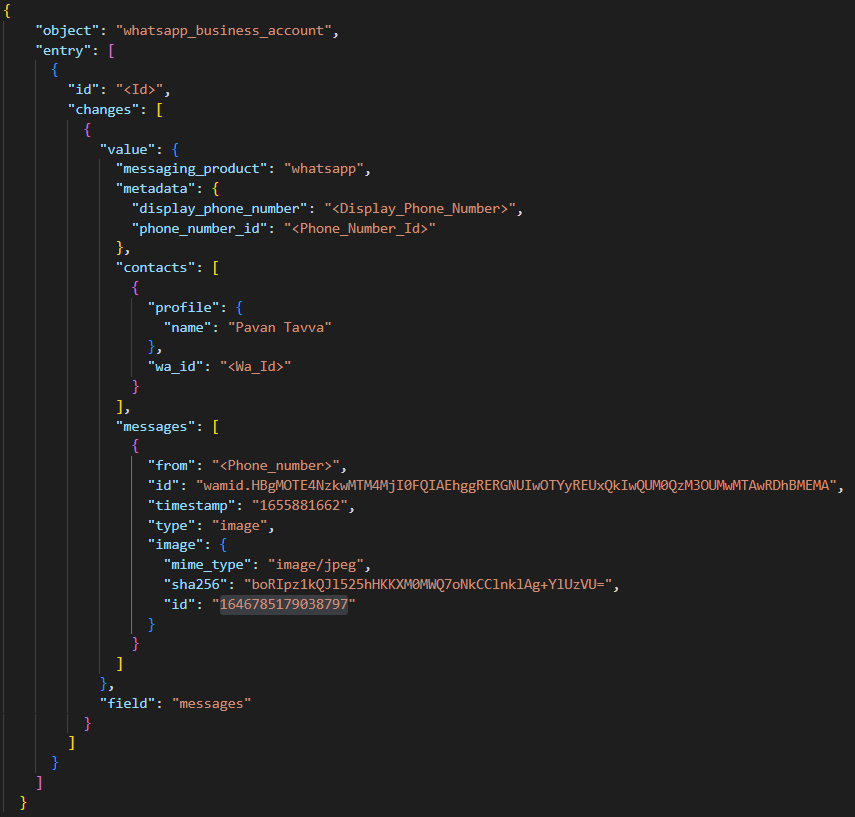This screenshot has height=817, width=855.
Task: Select the "Pavan Tavva" name value
Action: click(x=279, y=327)
